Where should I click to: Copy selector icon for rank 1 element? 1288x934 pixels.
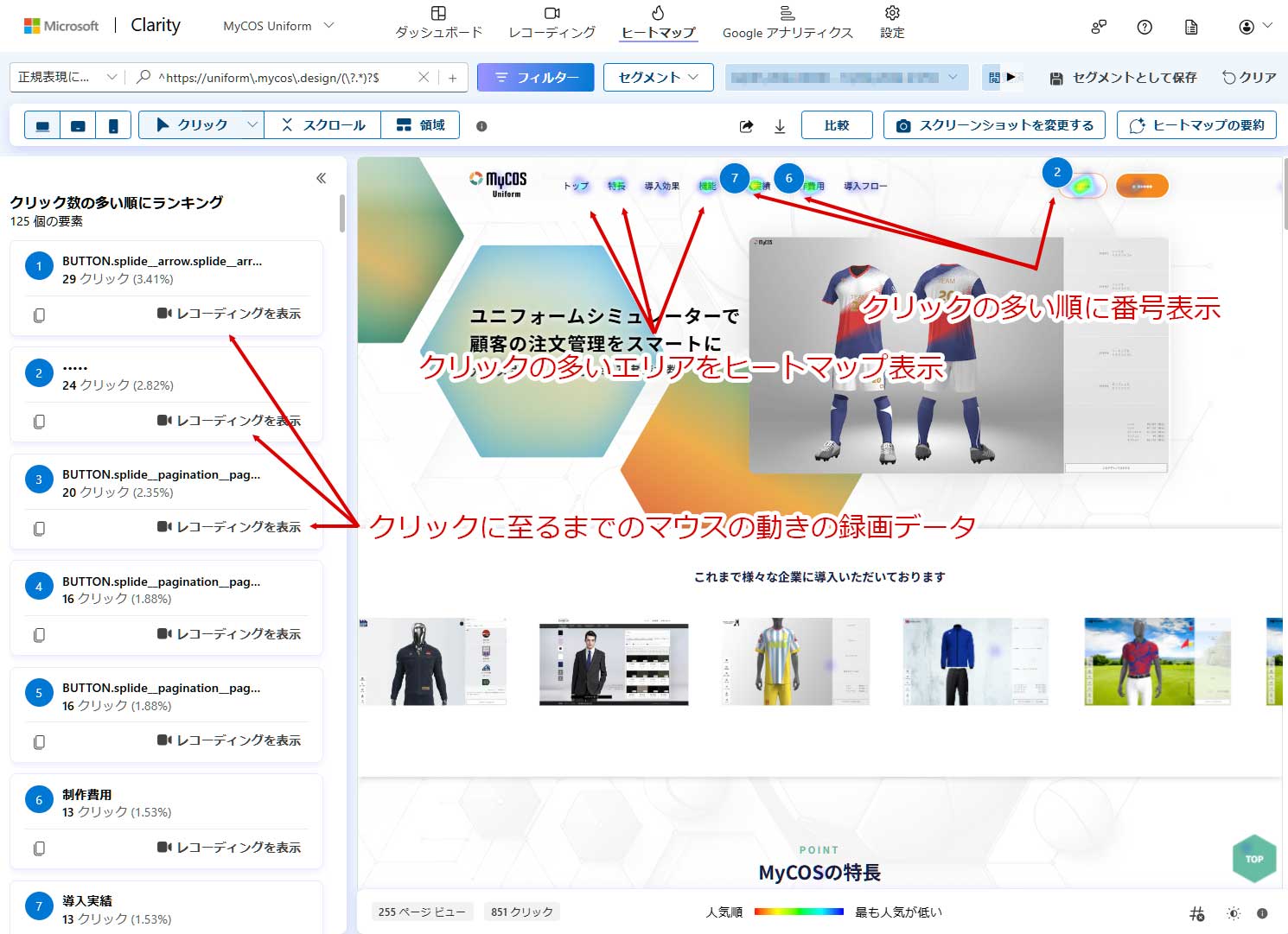pyautogui.click(x=39, y=315)
